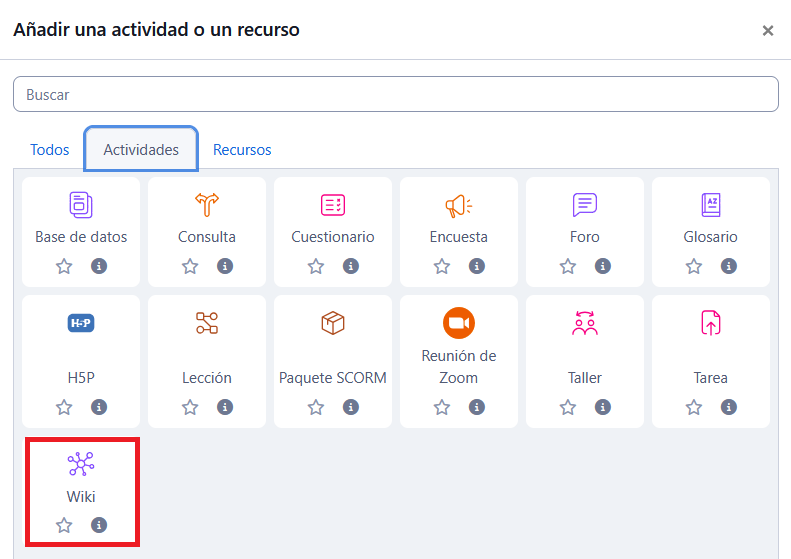Screen dimensions: 791x559
Task: Select the Reunión de Zoom icon
Action: (459, 323)
